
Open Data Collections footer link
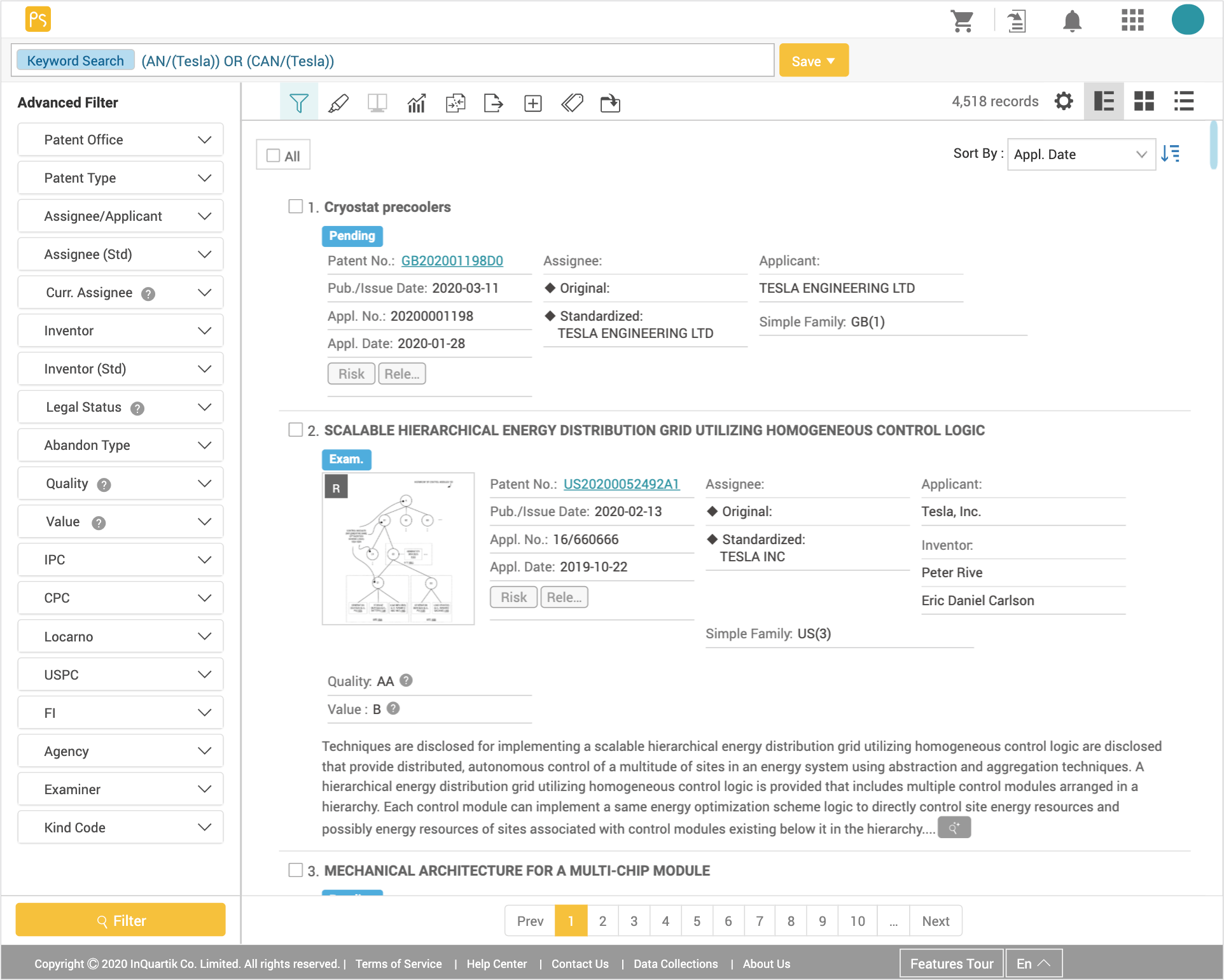(675, 963)
